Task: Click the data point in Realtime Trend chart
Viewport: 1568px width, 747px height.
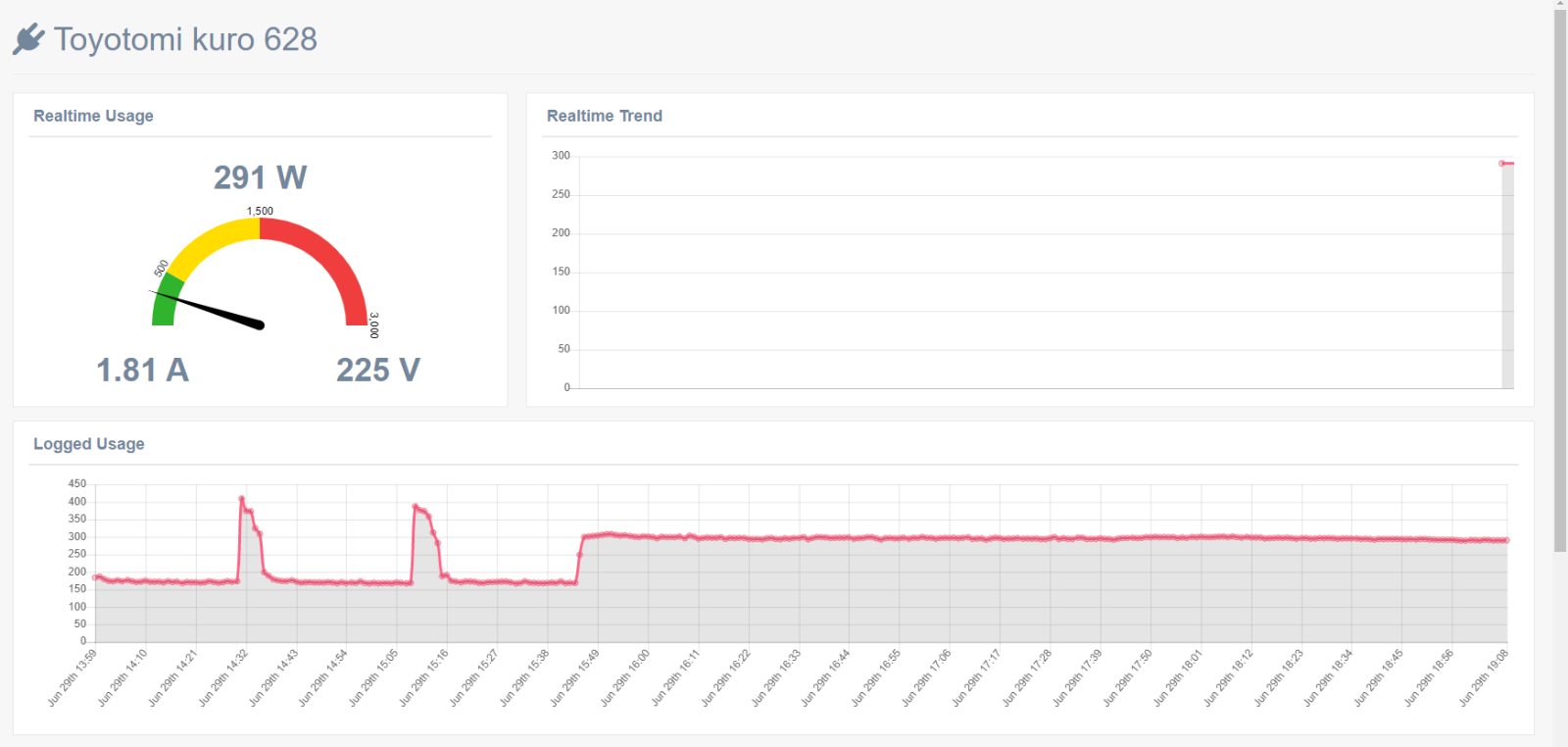Action: [x=1501, y=163]
